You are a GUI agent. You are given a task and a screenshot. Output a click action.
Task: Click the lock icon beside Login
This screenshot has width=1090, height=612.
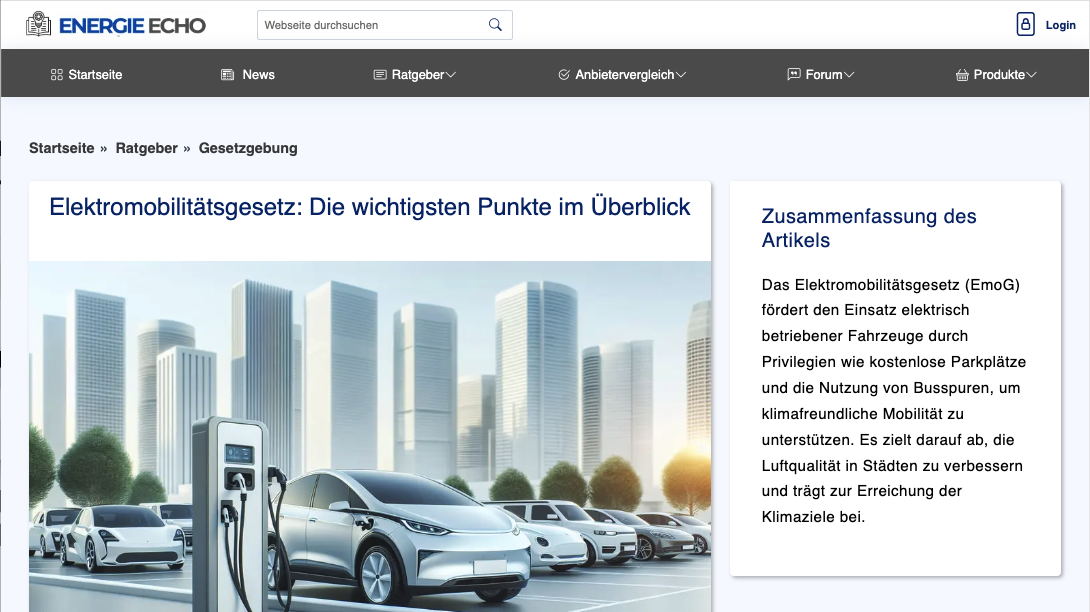point(1025,25)
